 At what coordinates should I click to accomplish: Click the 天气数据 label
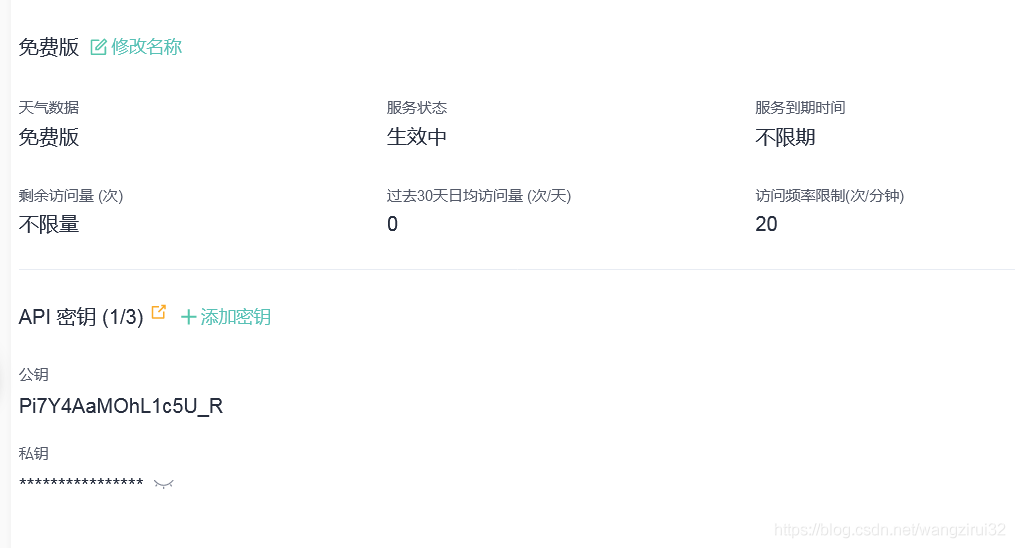(x=49, y=107)
